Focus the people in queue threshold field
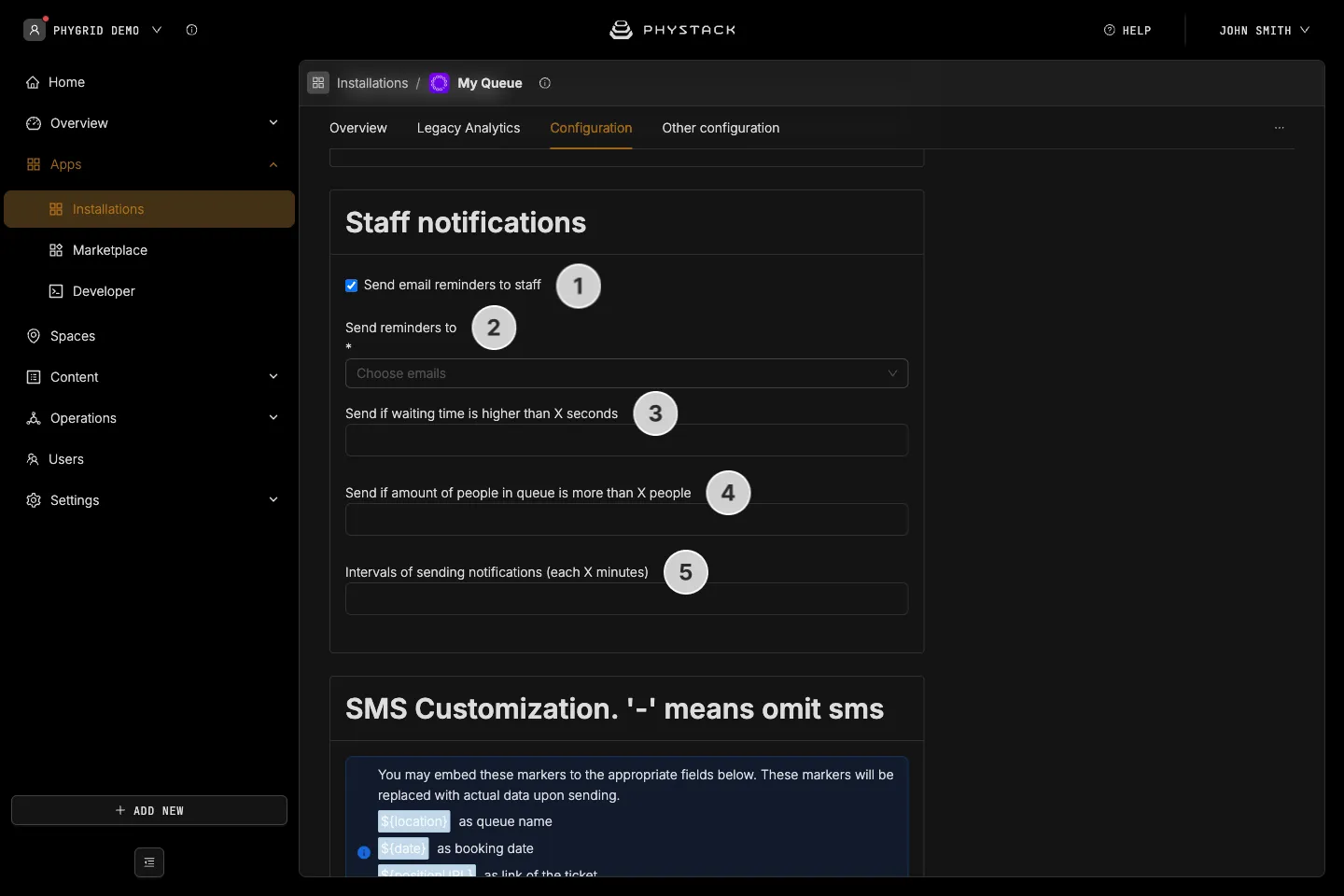This screenshot has height=896, width=1344. pyautogui.click(x=626, y=520)
